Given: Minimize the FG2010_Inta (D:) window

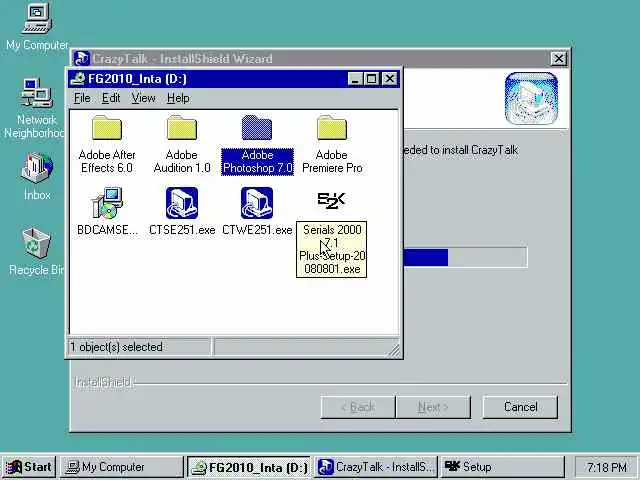Looking at the screenshot, I should [355, 79].
